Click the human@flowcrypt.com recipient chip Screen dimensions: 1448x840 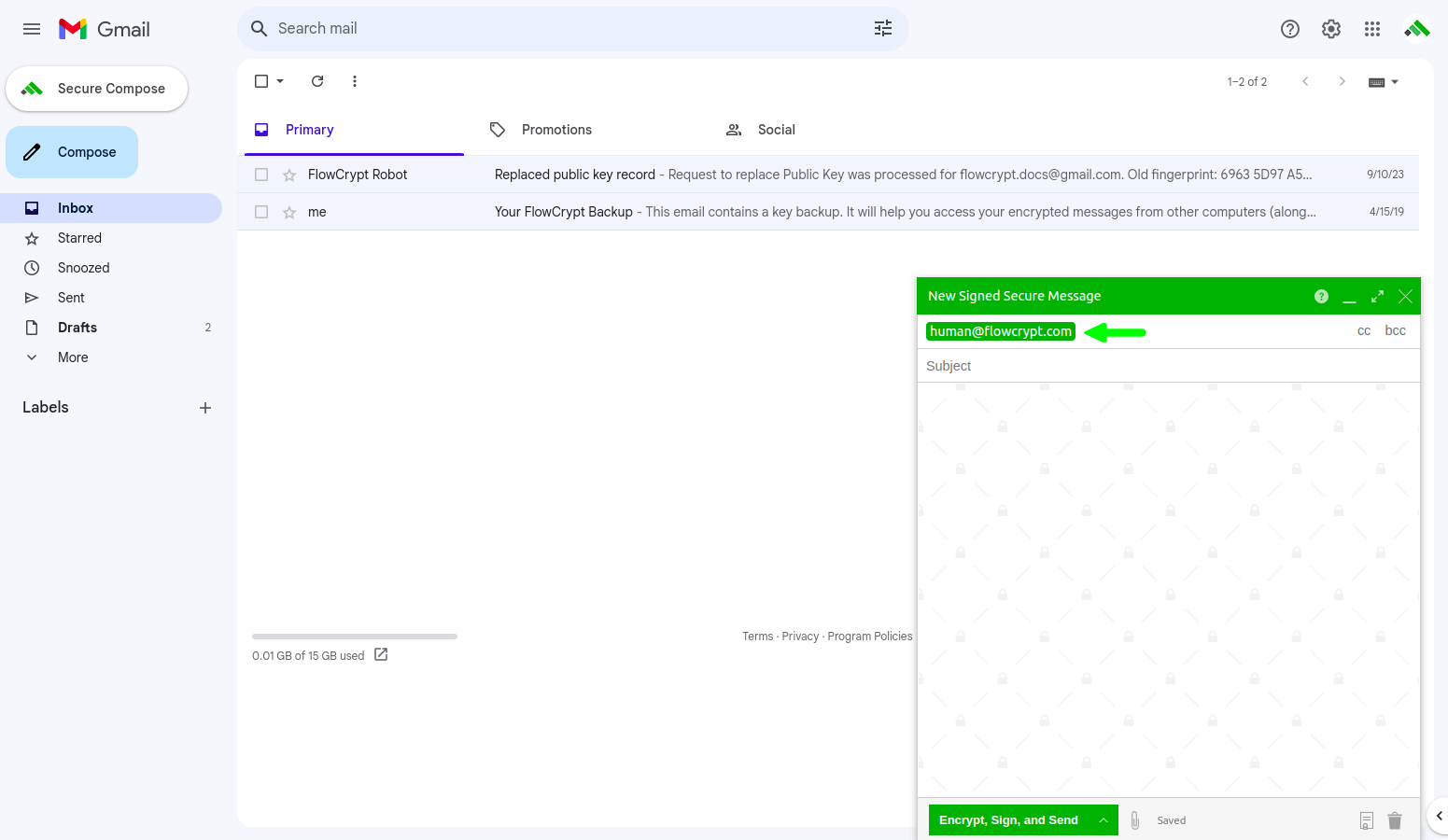(1001, 331)
